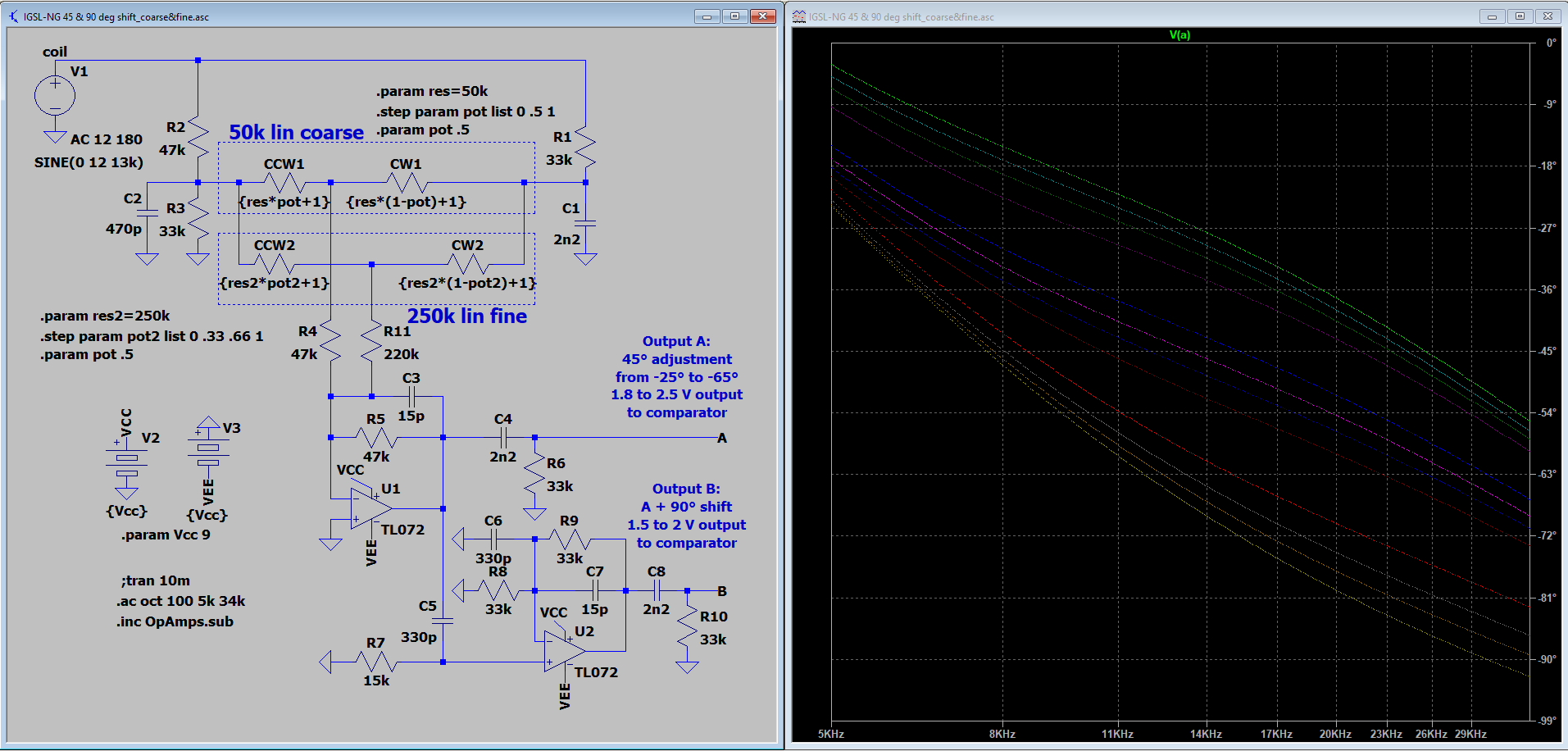Maximize the waveform plot window
This screenshot has height=751, width=1568.
[x=1520, y=16]
